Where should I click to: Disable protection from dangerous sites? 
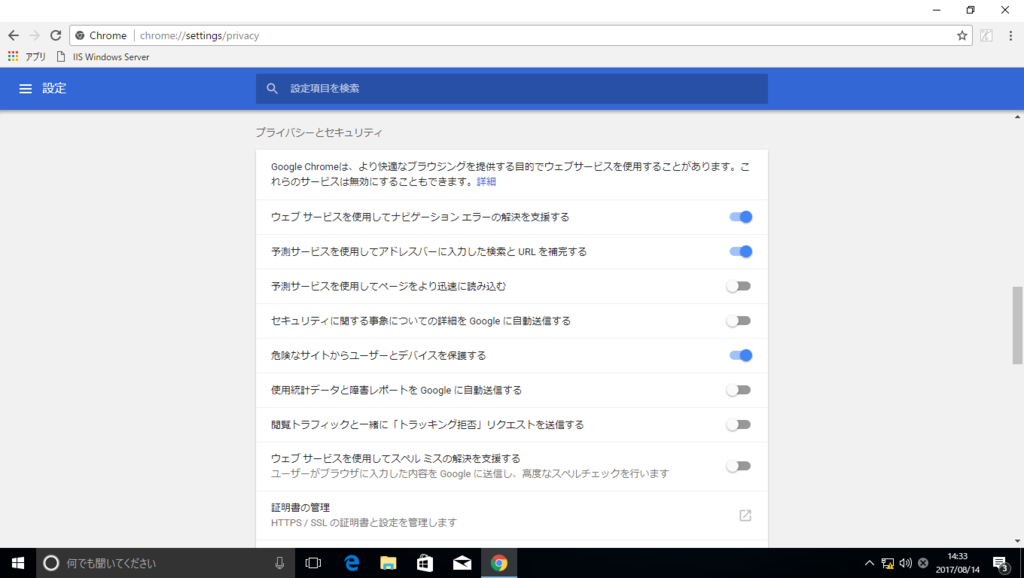click(738, 355)
